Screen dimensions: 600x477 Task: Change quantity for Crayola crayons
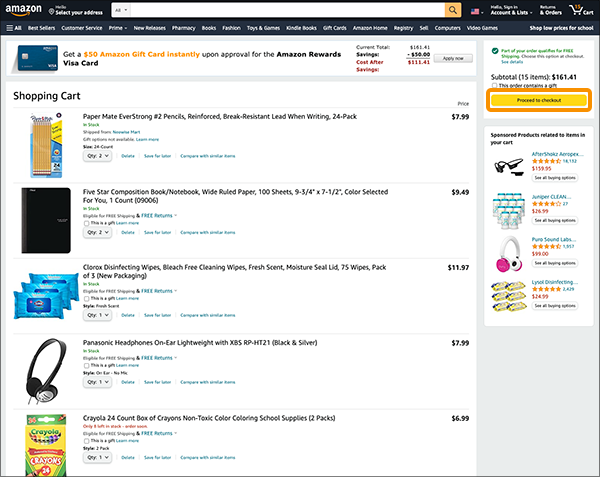point(98,457)
